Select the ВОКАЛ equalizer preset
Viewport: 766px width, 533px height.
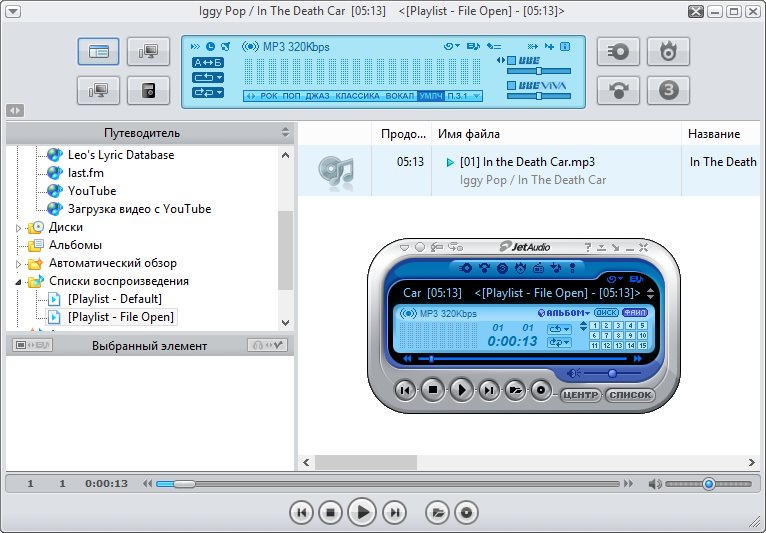tap(400, 96)
